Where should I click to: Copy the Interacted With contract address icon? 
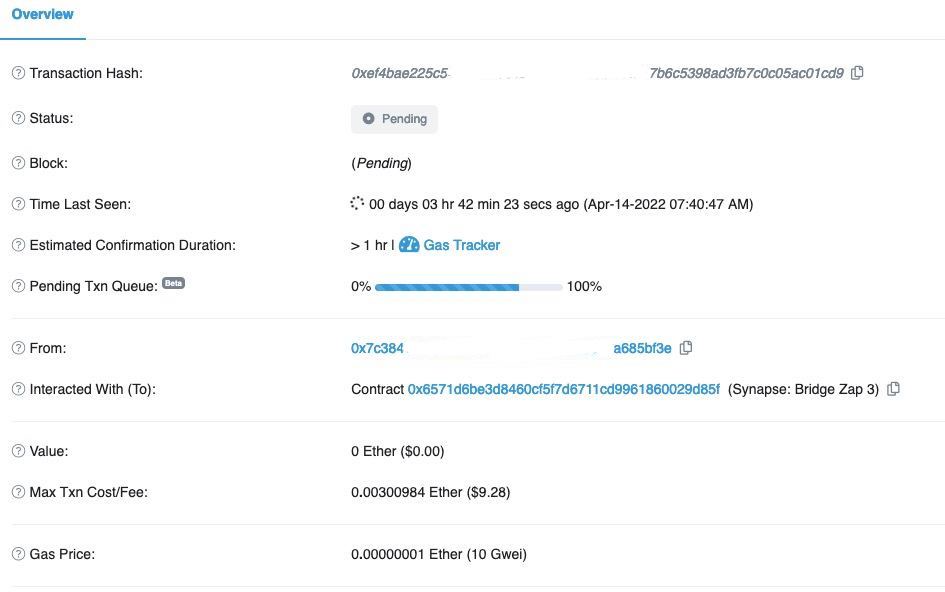[893, 389]
